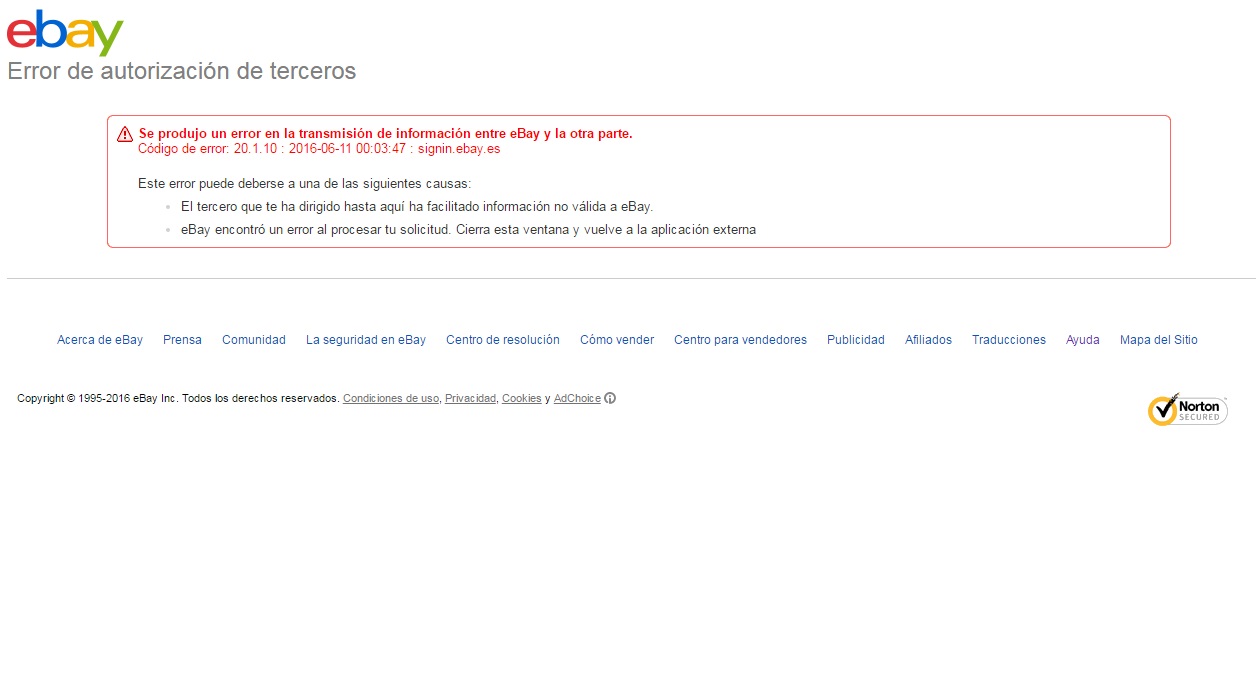Select the bullet starting 'eBay encontró un error'
Screen dimensions: 1256x695
(468, 229)
